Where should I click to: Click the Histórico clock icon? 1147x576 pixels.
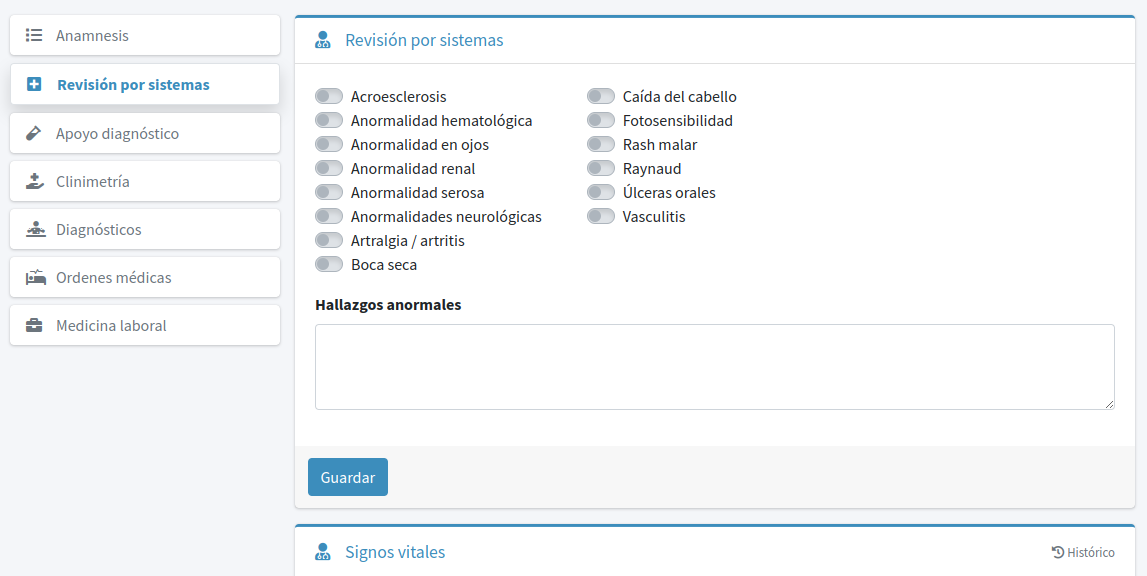click(x=1058, y=552)
